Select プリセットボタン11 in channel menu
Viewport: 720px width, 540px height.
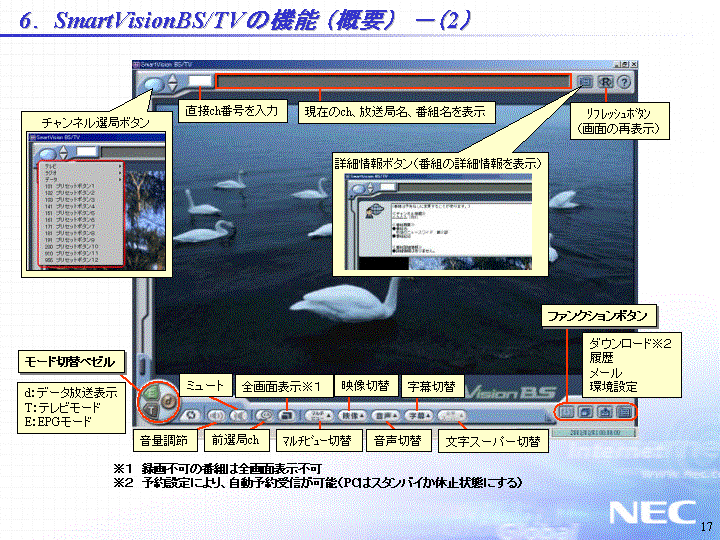82,253
